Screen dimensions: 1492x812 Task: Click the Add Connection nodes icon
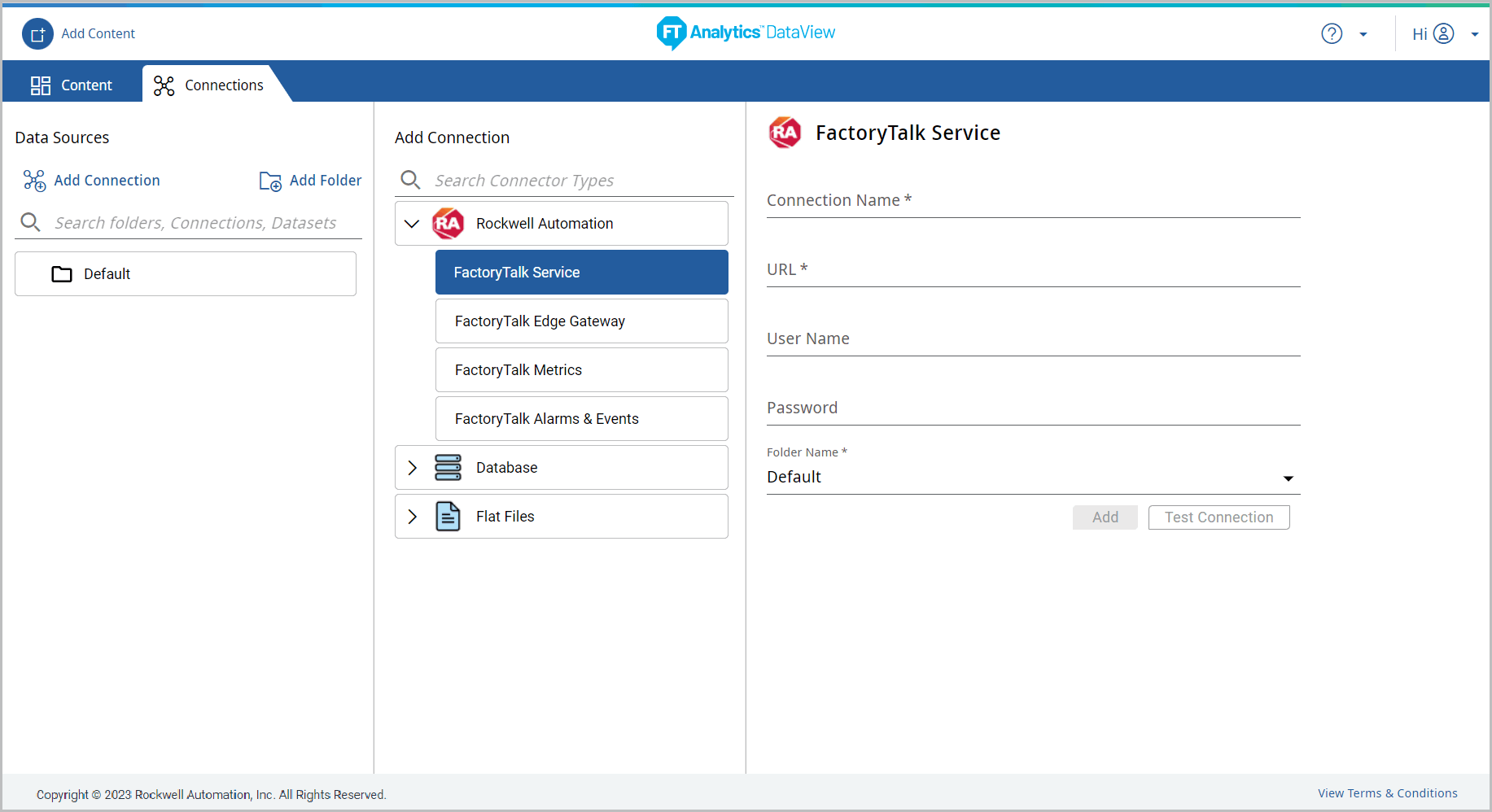pyautogui.click(x=34, y=180)
